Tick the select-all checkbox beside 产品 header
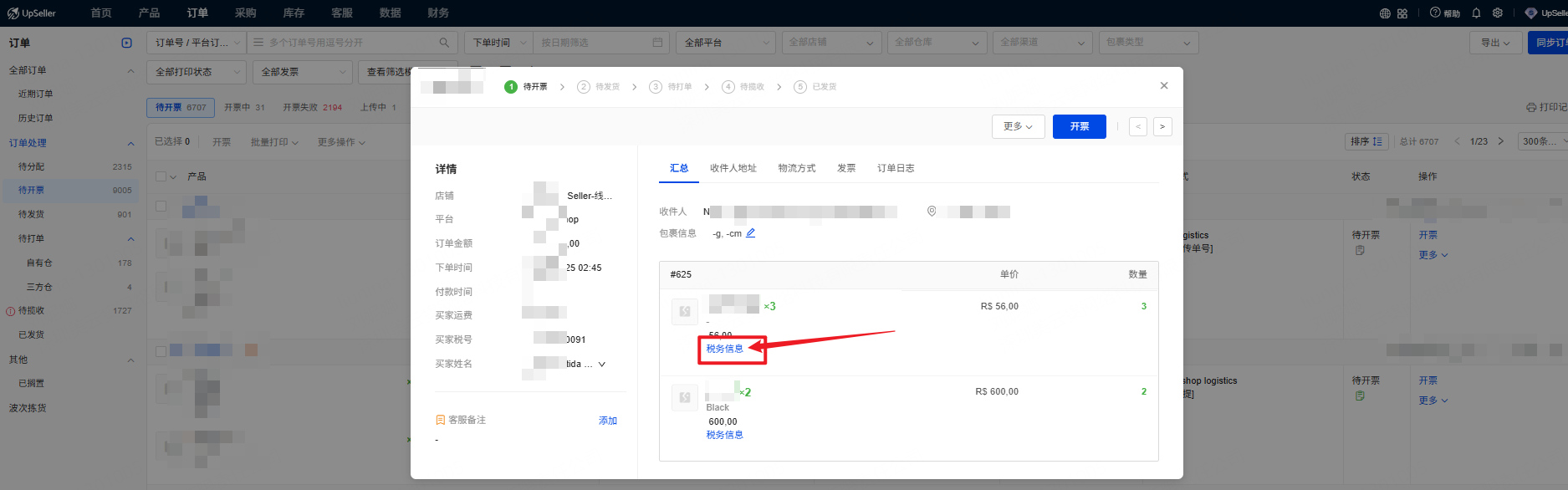This screenshot has width=1568, height=490. pos(161,176)
